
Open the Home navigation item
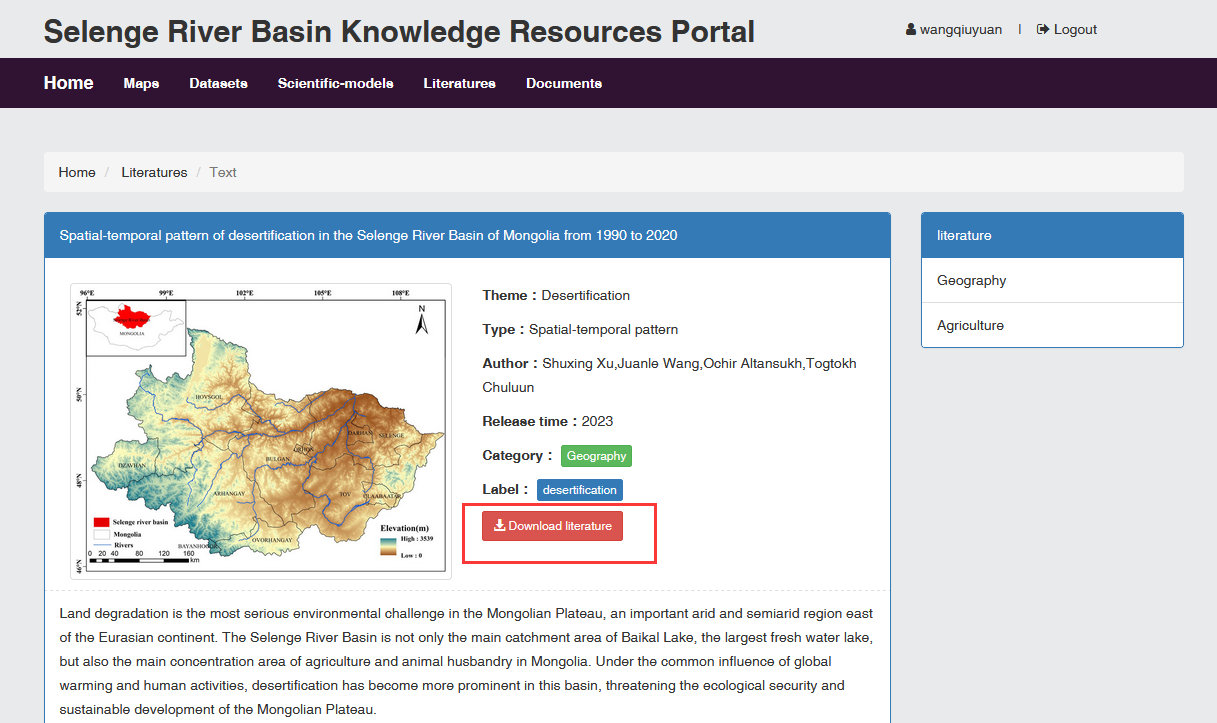pos(69,83)
